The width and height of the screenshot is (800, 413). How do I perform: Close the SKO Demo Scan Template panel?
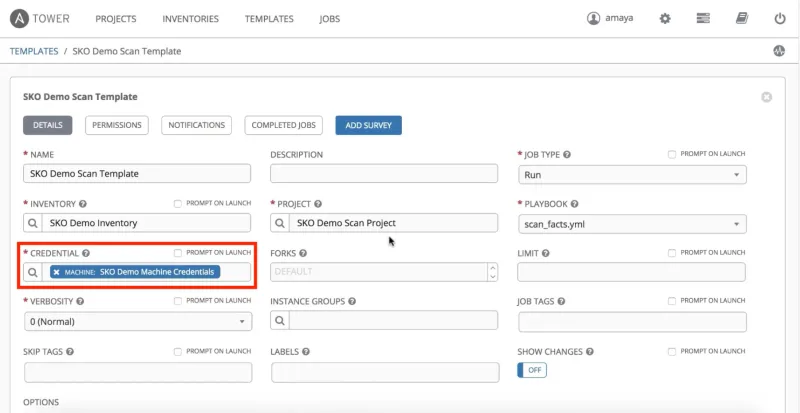766,97
